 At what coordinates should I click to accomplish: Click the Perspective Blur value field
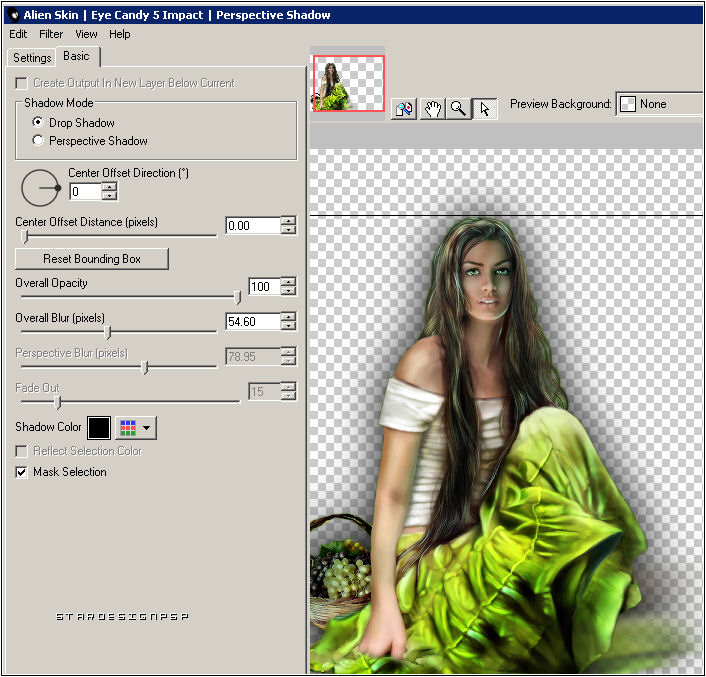(x=253, y=357)
